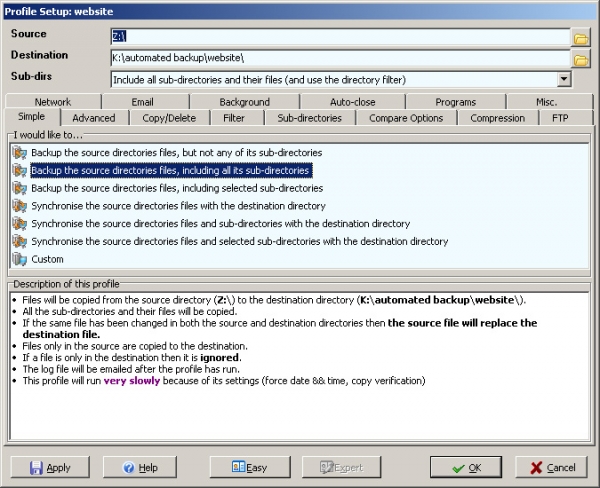Confirm with the OK button
Viewport: 600px width, 488px height.
click(x=466, y=467)
